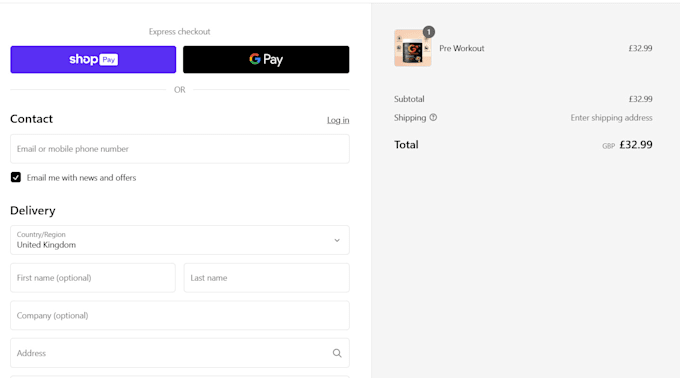Click the Pre Workout product name
Screen dimensions: 680x378
(461, 48)
